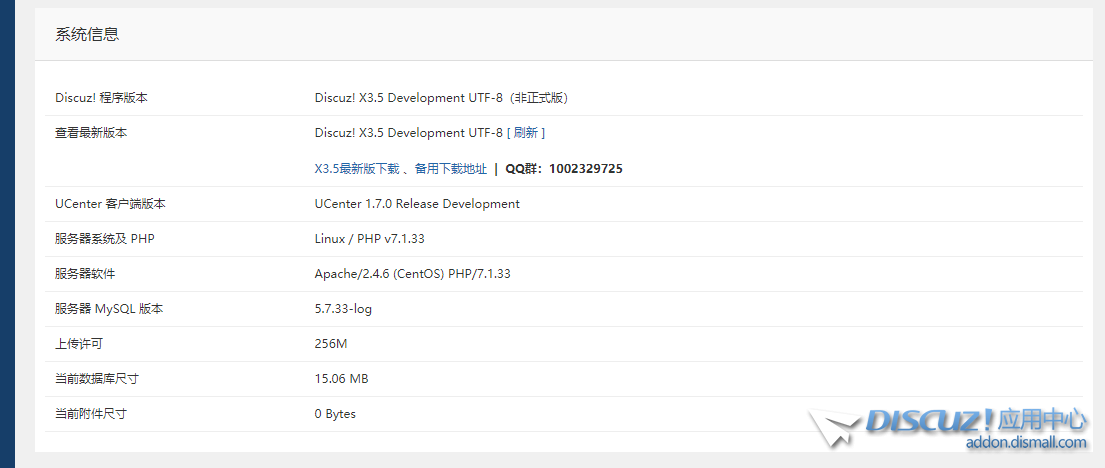This screenshot has height=468, width=1105.
Task: Select the Linux / PHP v7.1.33 value
Action: pyautogui.click(x=369, y=239)
